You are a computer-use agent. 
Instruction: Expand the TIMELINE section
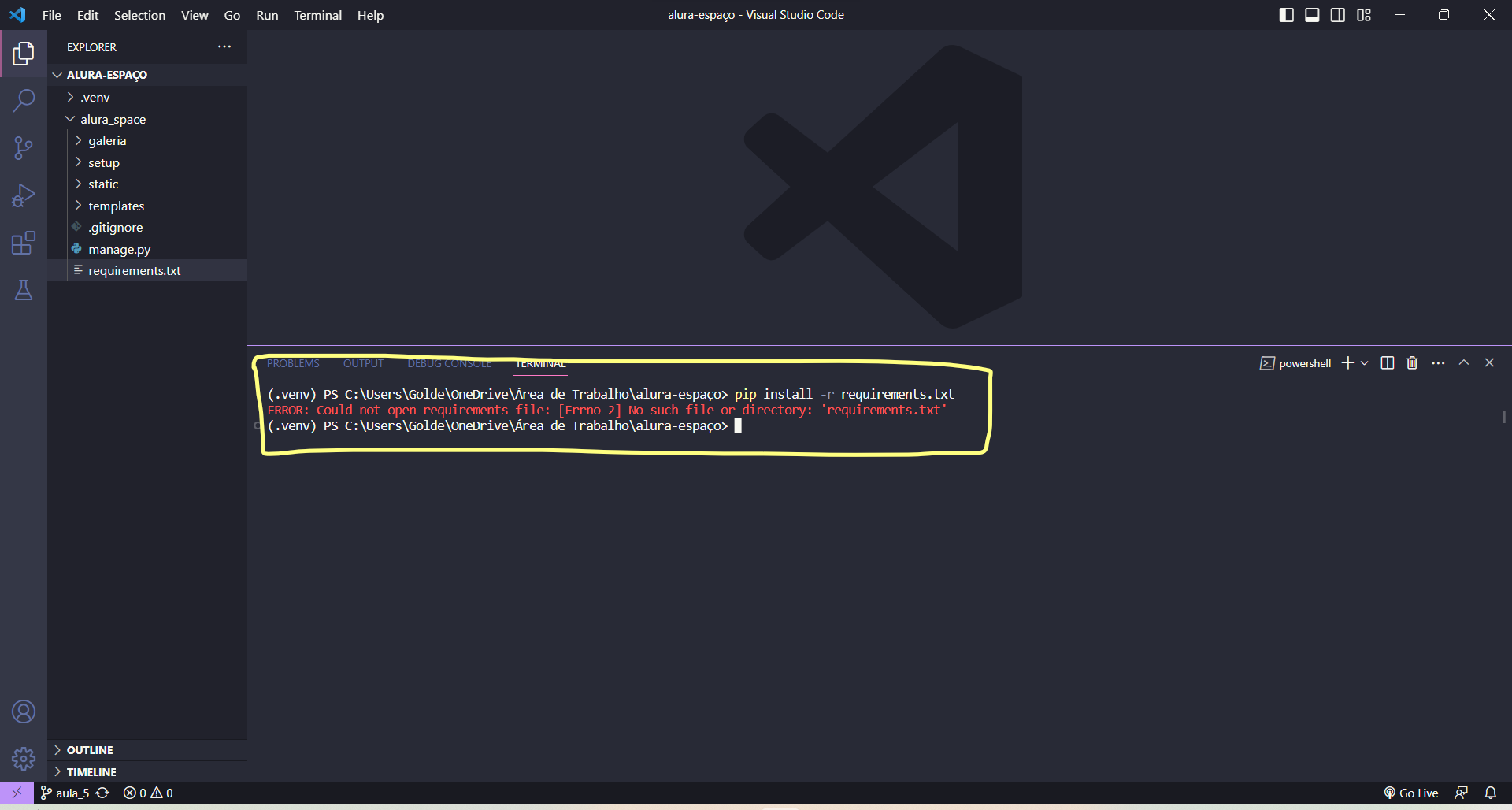point(147,772)
